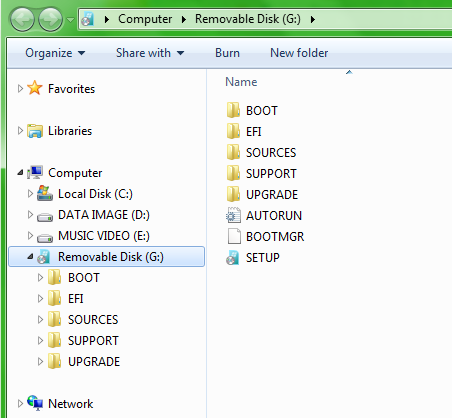The image size is (452, 418).
Task: Select the BOOTMGR file icon
Action: 234,237
